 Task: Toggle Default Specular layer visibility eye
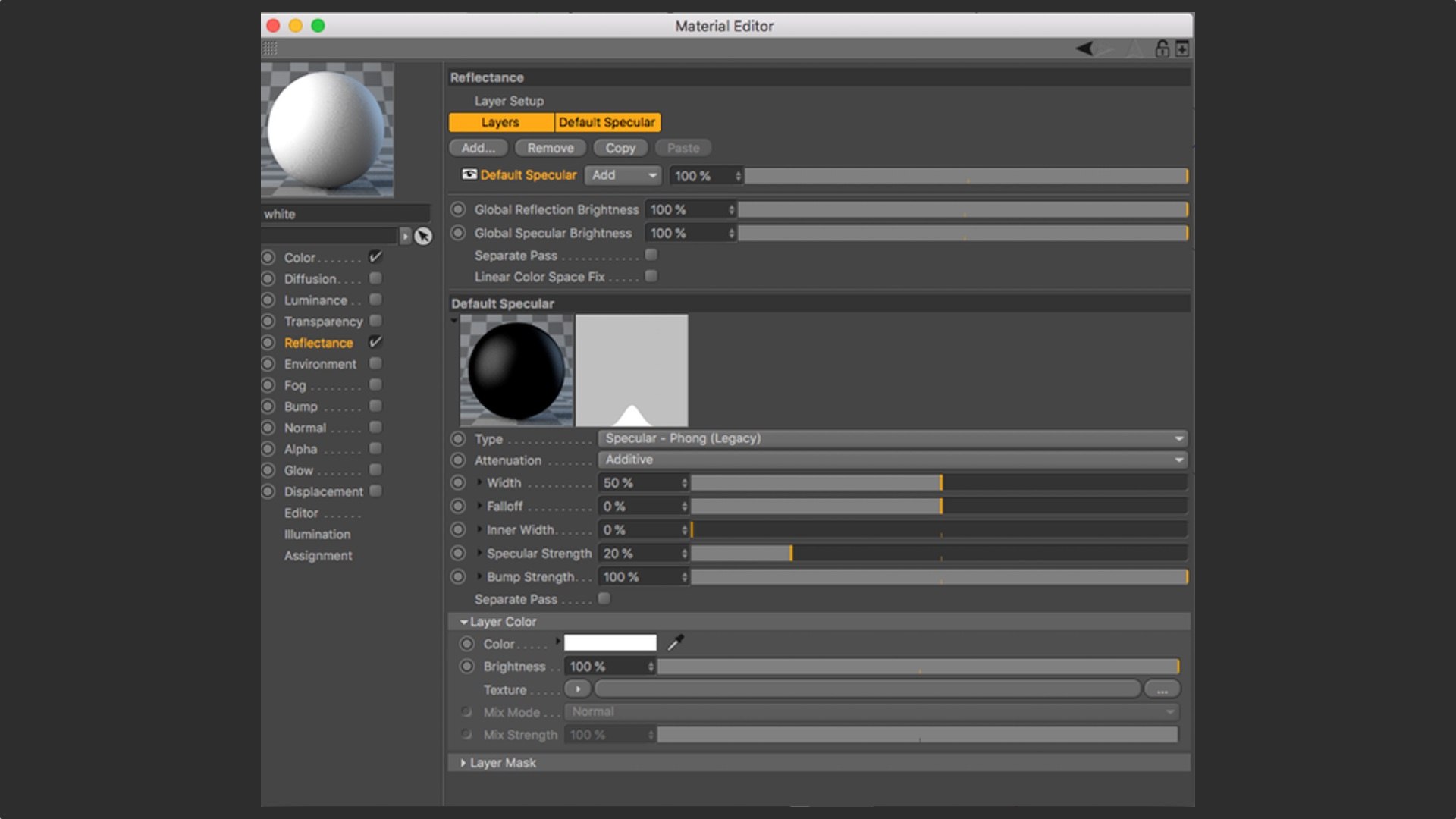pyautogui.click(x=469, y=174)
